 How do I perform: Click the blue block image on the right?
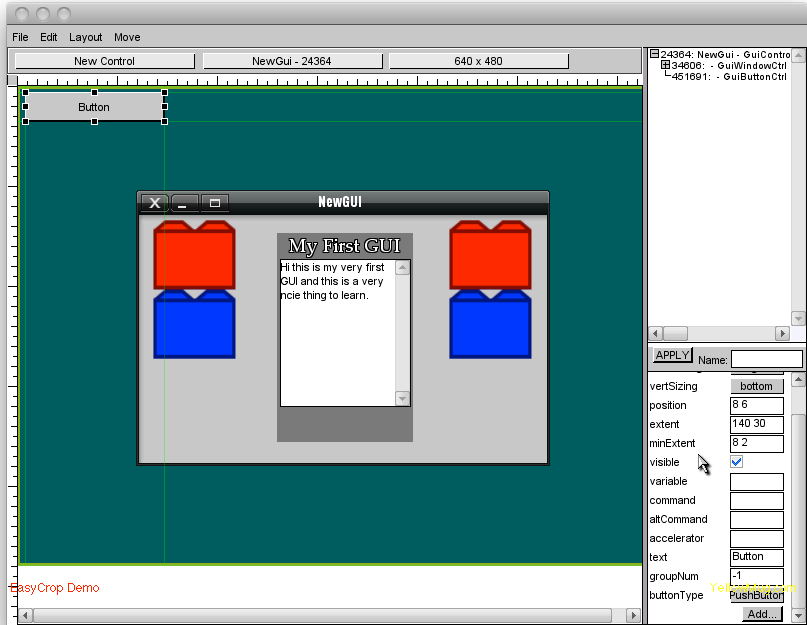(x=490, y=324)
